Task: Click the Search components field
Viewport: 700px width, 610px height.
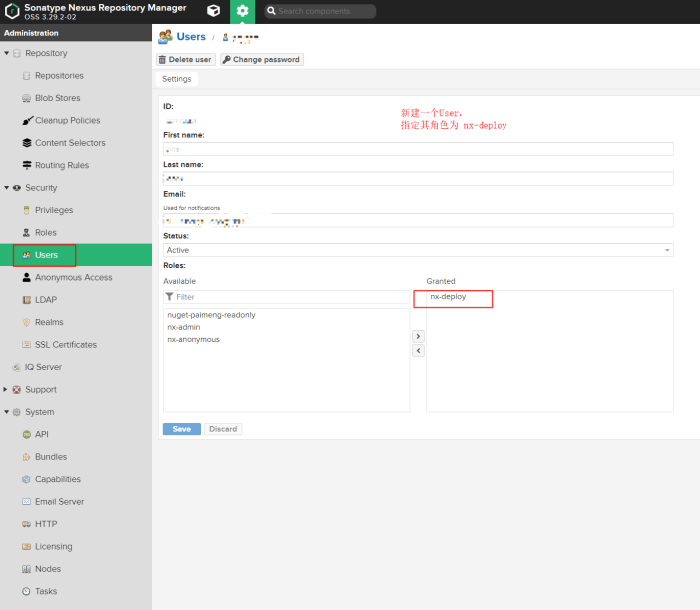Action: 320,11
